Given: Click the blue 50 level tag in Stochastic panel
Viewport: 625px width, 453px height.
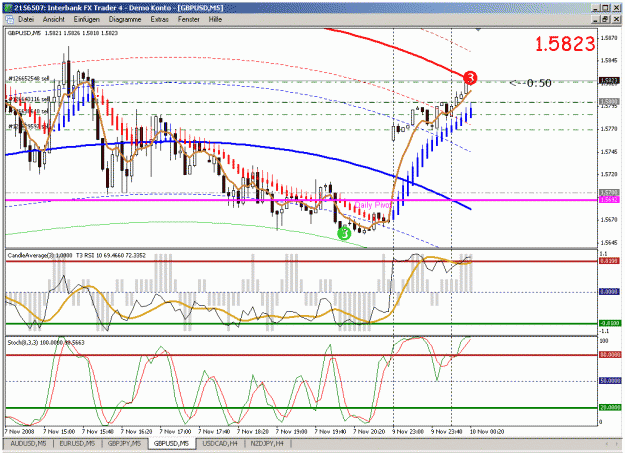Looking at the screenshot, I should [x=610, y=381].
